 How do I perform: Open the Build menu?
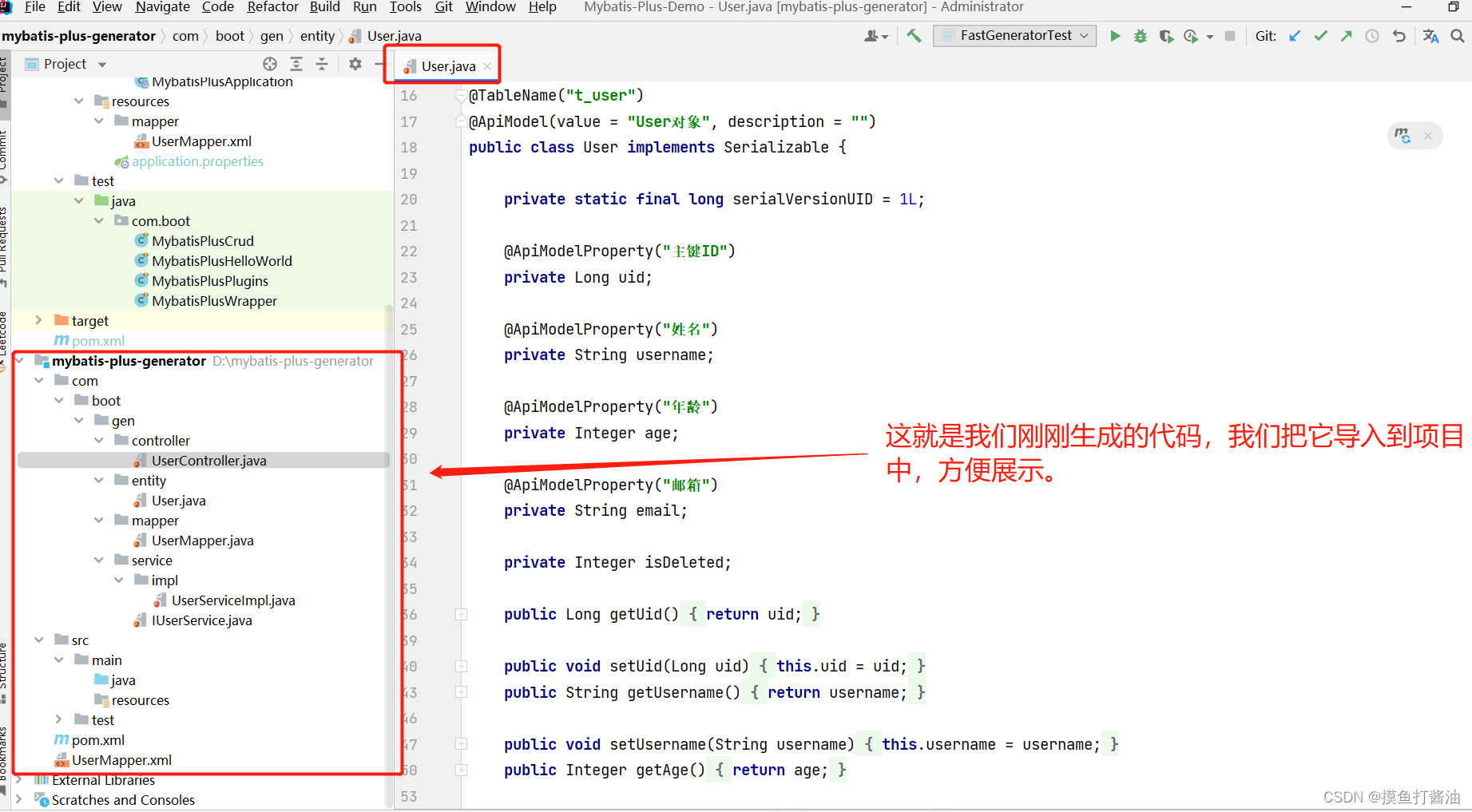325,7
